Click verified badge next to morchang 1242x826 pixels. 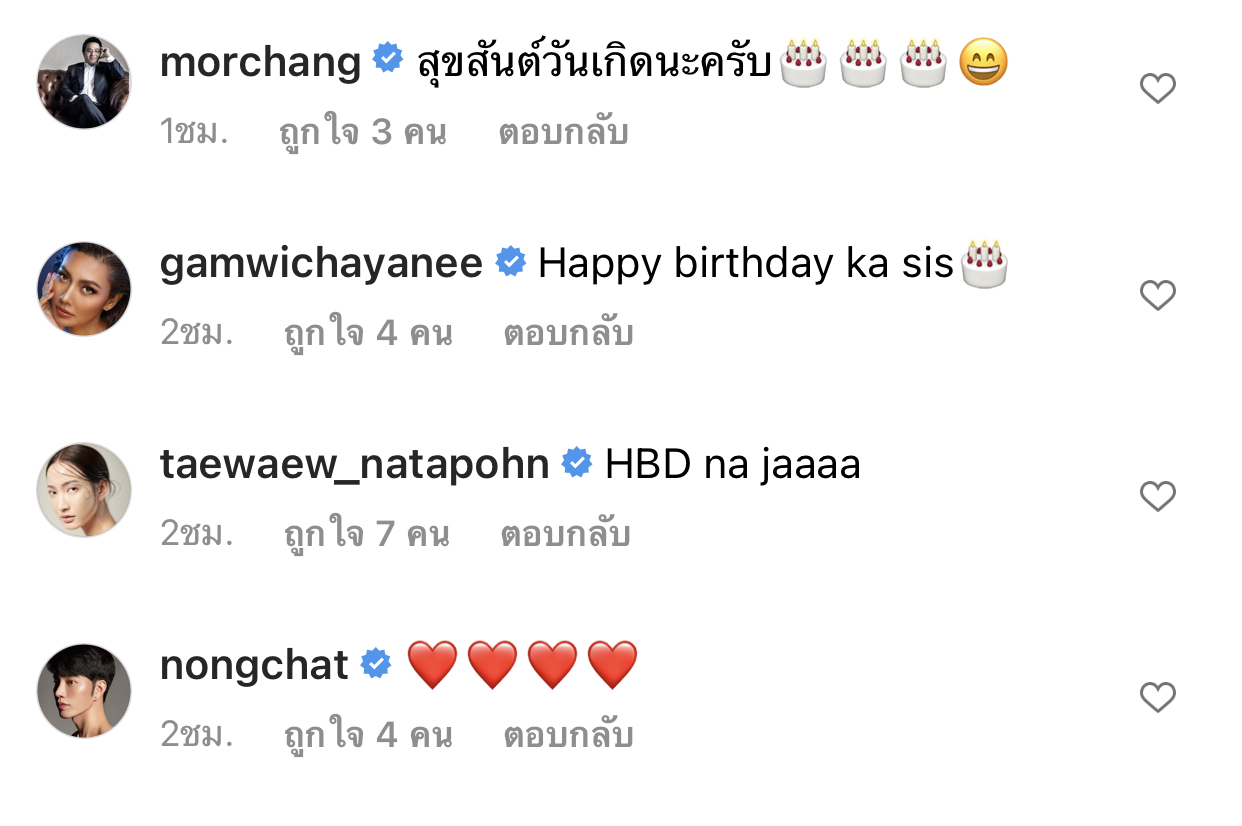pos(388,59)
